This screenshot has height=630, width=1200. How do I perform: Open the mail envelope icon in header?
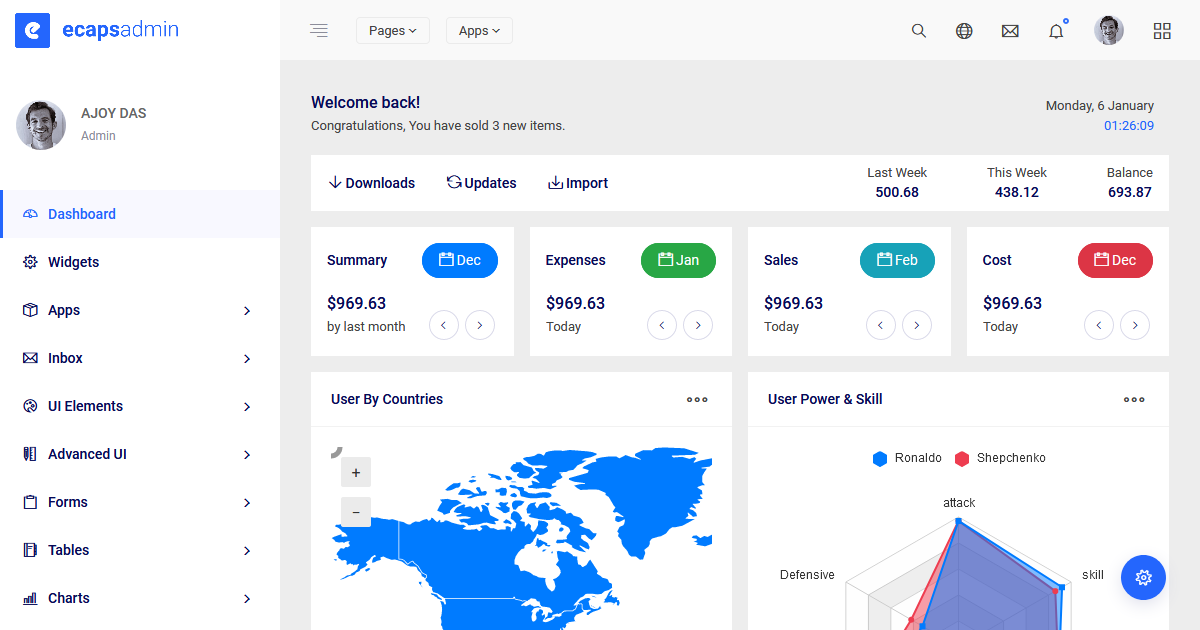[1010, 31]
